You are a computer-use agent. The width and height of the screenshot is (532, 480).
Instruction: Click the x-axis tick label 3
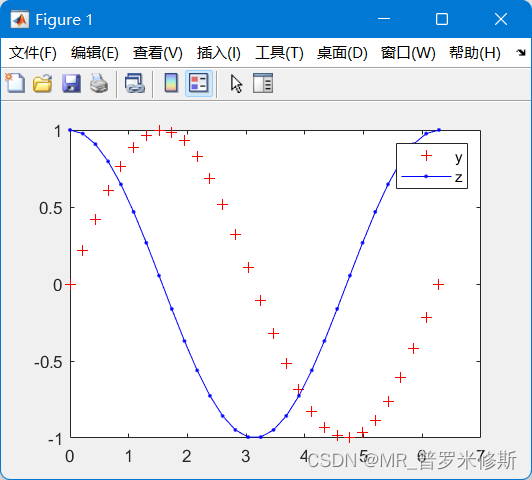tap(246, 456)
